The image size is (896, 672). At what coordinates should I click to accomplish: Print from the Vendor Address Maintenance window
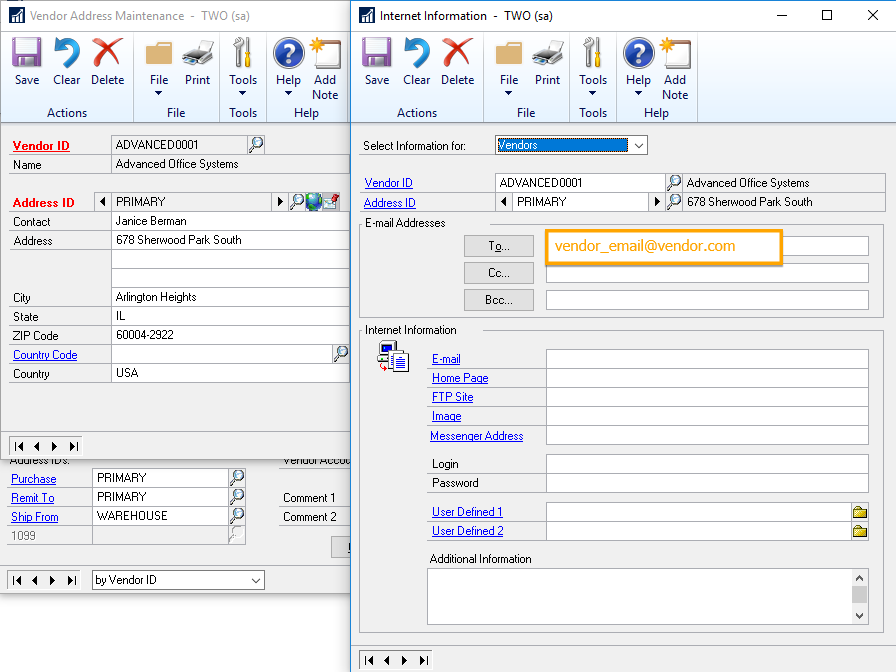198,62
